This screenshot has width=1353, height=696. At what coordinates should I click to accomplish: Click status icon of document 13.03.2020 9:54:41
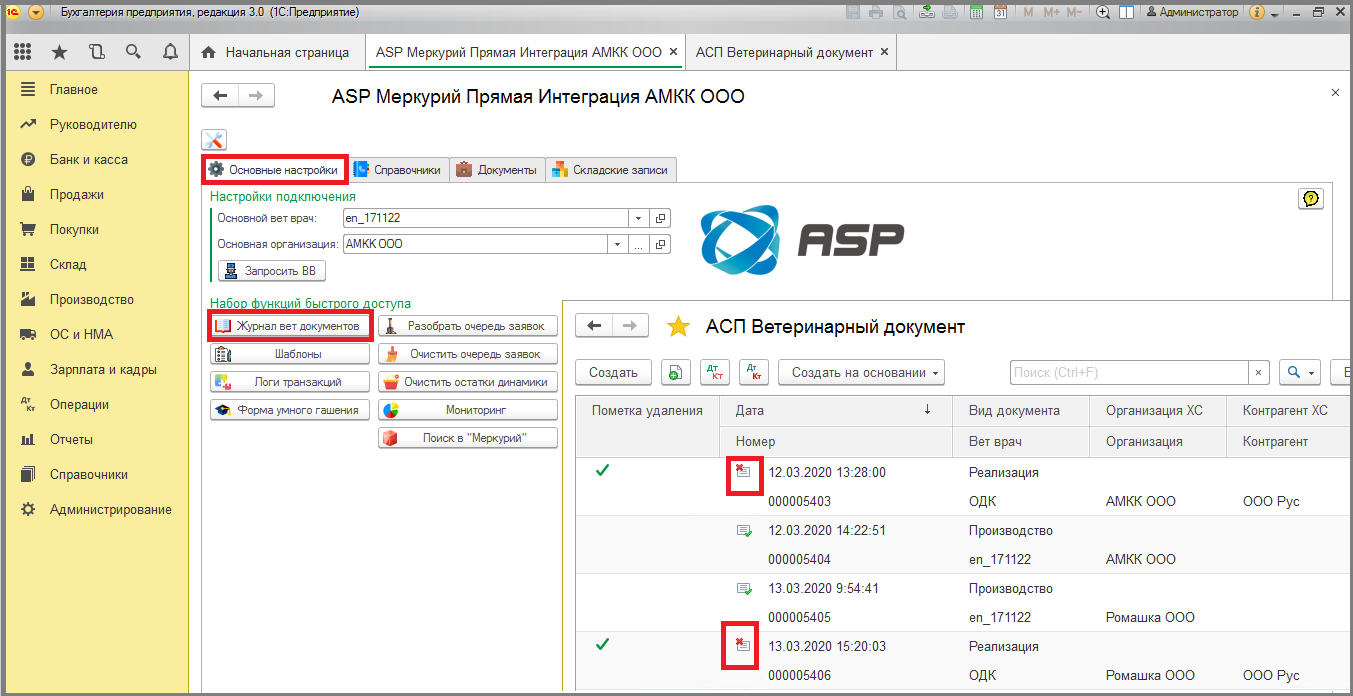click(743, 588)
